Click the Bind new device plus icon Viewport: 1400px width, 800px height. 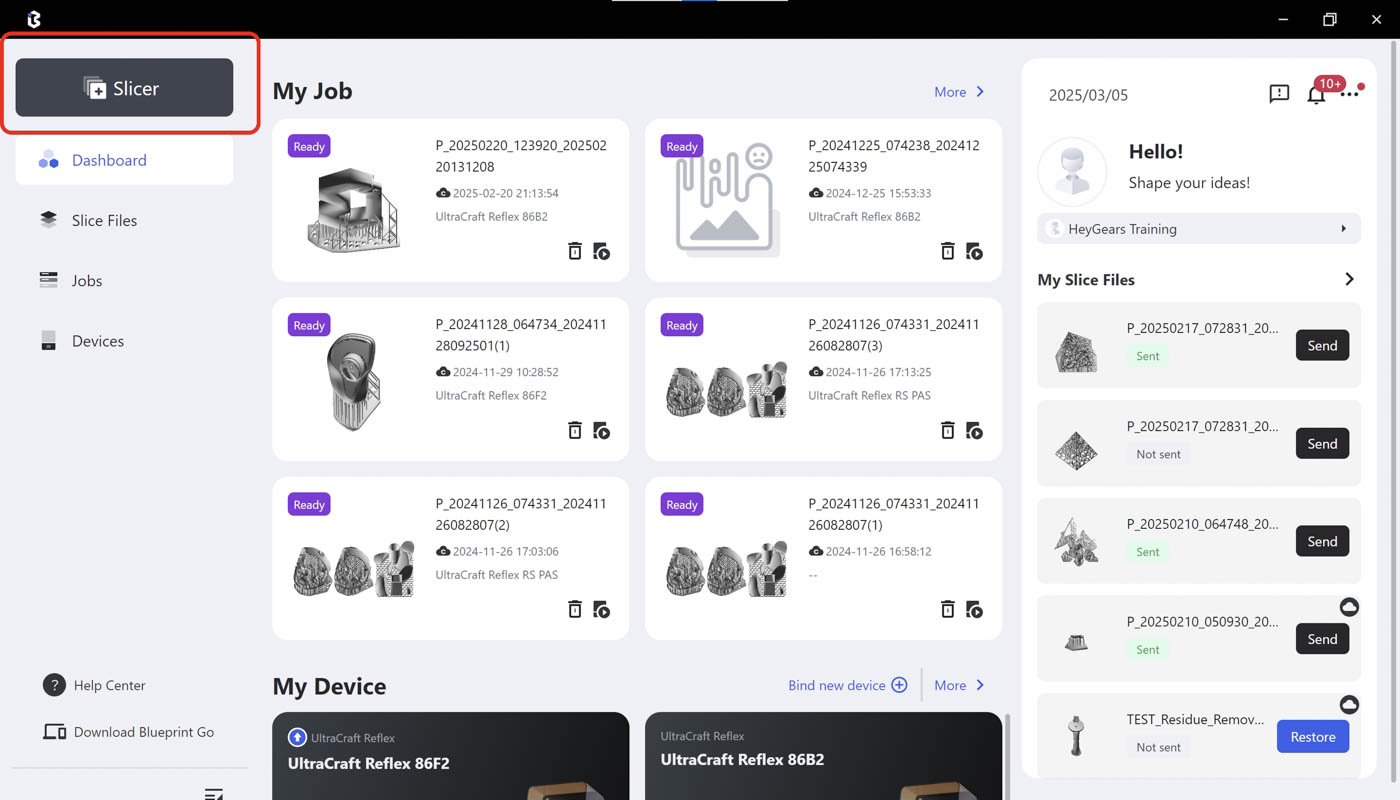[899, 685]
